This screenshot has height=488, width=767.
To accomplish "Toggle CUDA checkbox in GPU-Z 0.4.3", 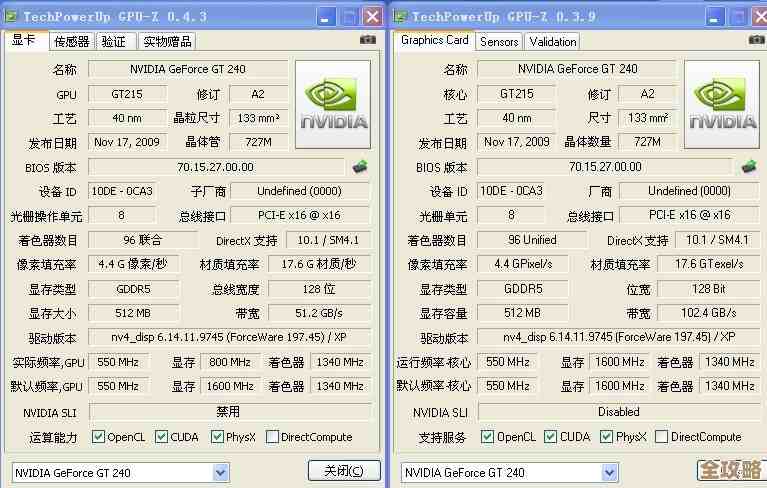I will click(x=161, y=437).
